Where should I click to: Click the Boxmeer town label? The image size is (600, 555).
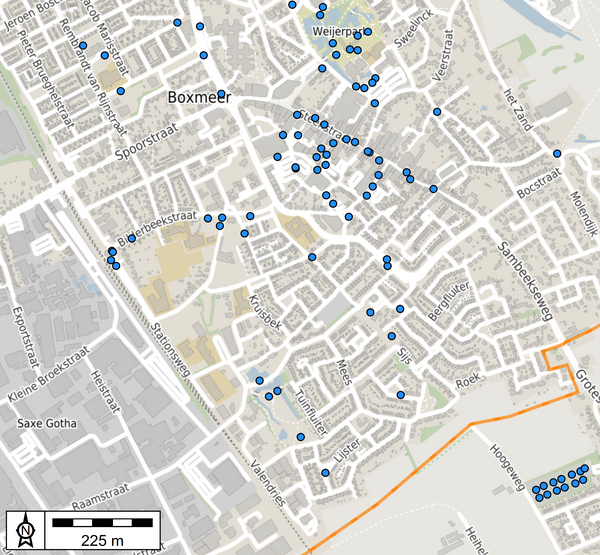pyautogui.click(x=199, y=97)
